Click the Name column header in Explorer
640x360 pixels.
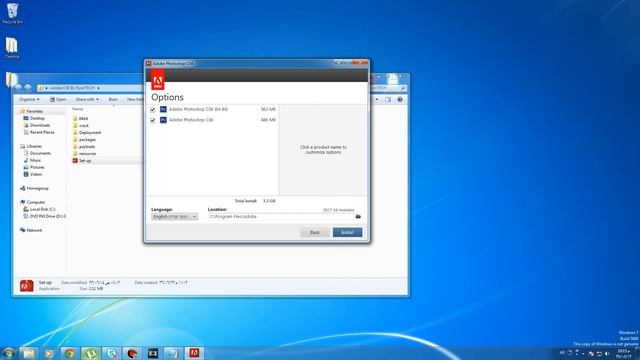(78, 109)
